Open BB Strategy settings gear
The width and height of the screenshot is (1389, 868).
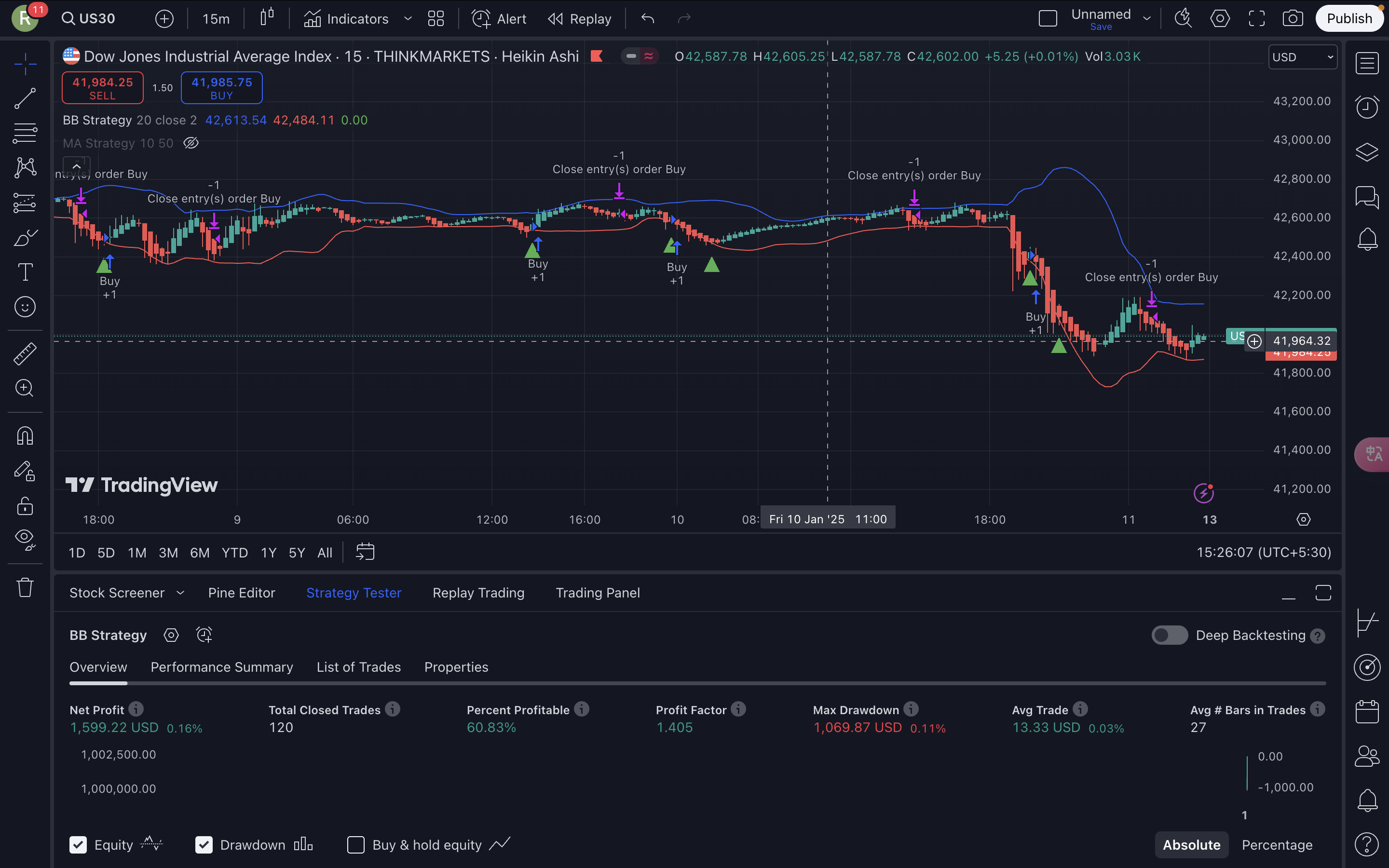click(x=171, y=635)
